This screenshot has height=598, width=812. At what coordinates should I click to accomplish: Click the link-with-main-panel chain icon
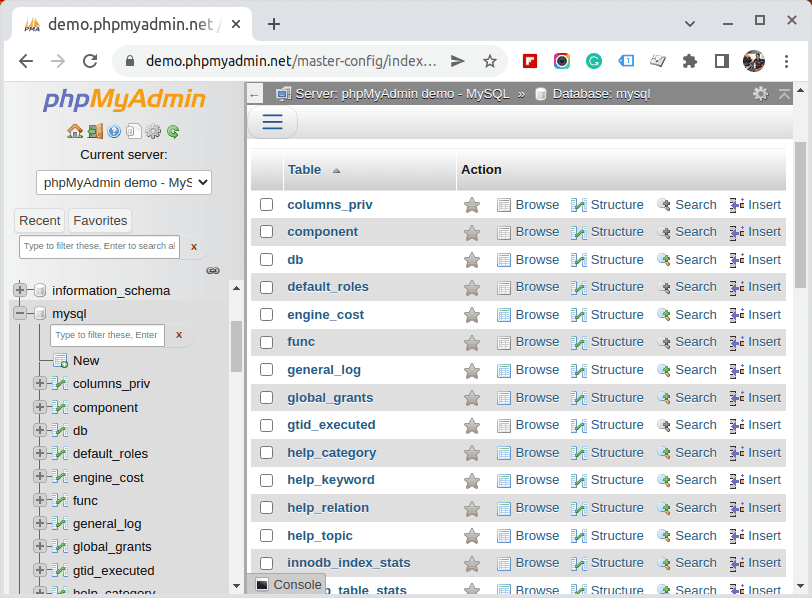coord(213,270)
